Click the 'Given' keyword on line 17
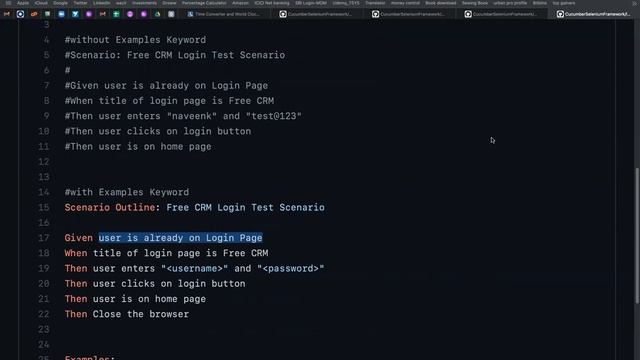640x360 pixels. [x=78, y=238]
